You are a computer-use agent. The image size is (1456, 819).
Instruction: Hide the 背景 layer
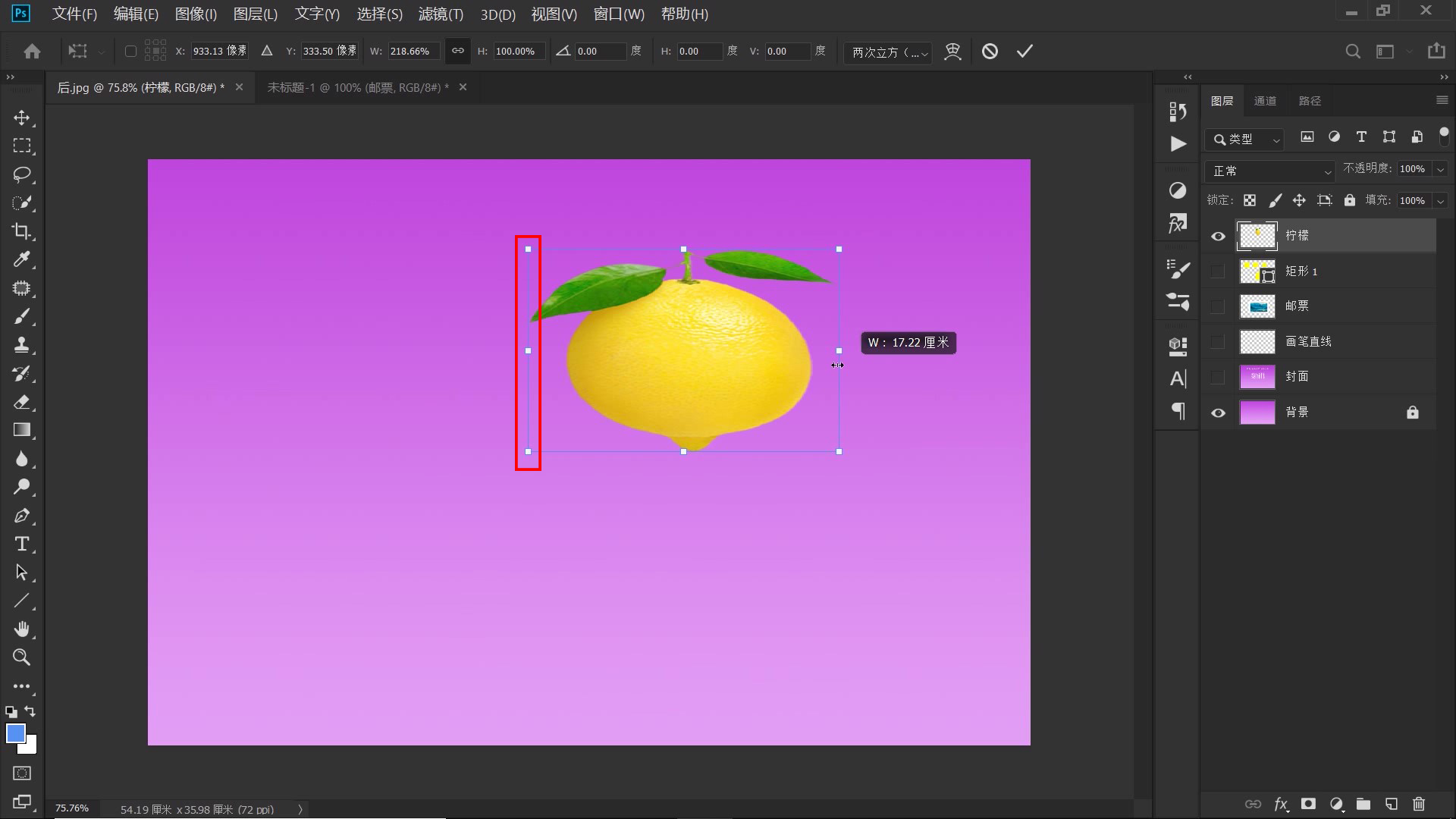click(x=1218, y=413)
